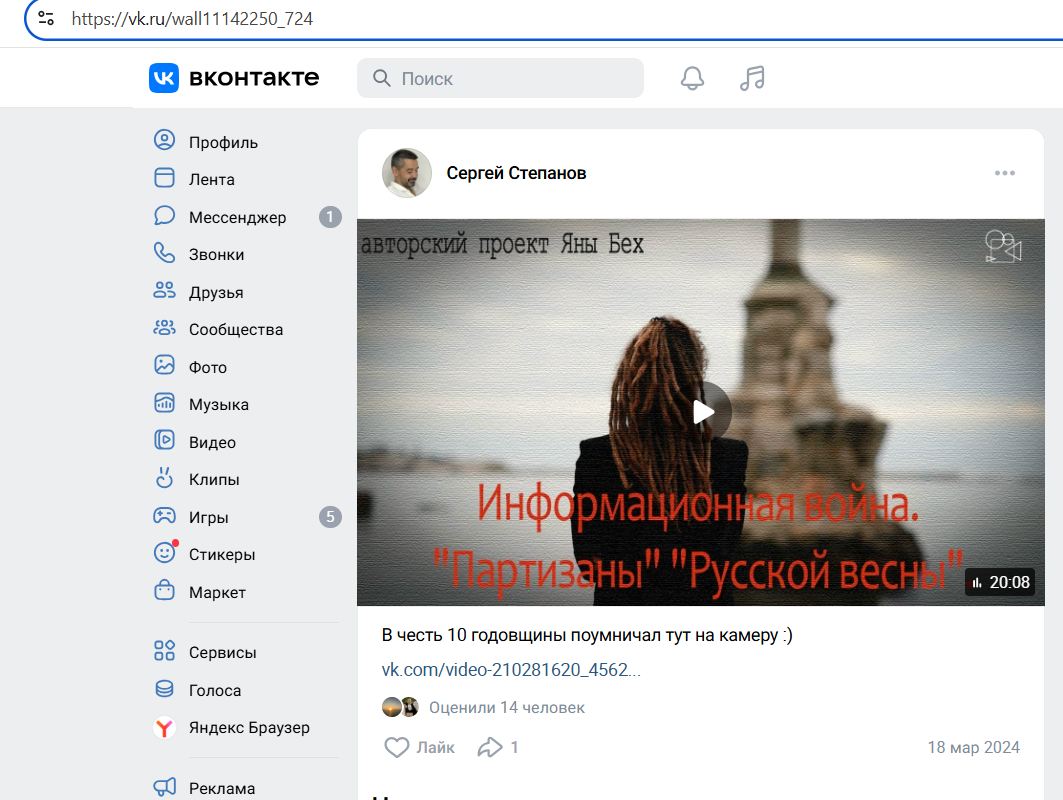Click the Игры gamepad icon

[x=164, y=516]
